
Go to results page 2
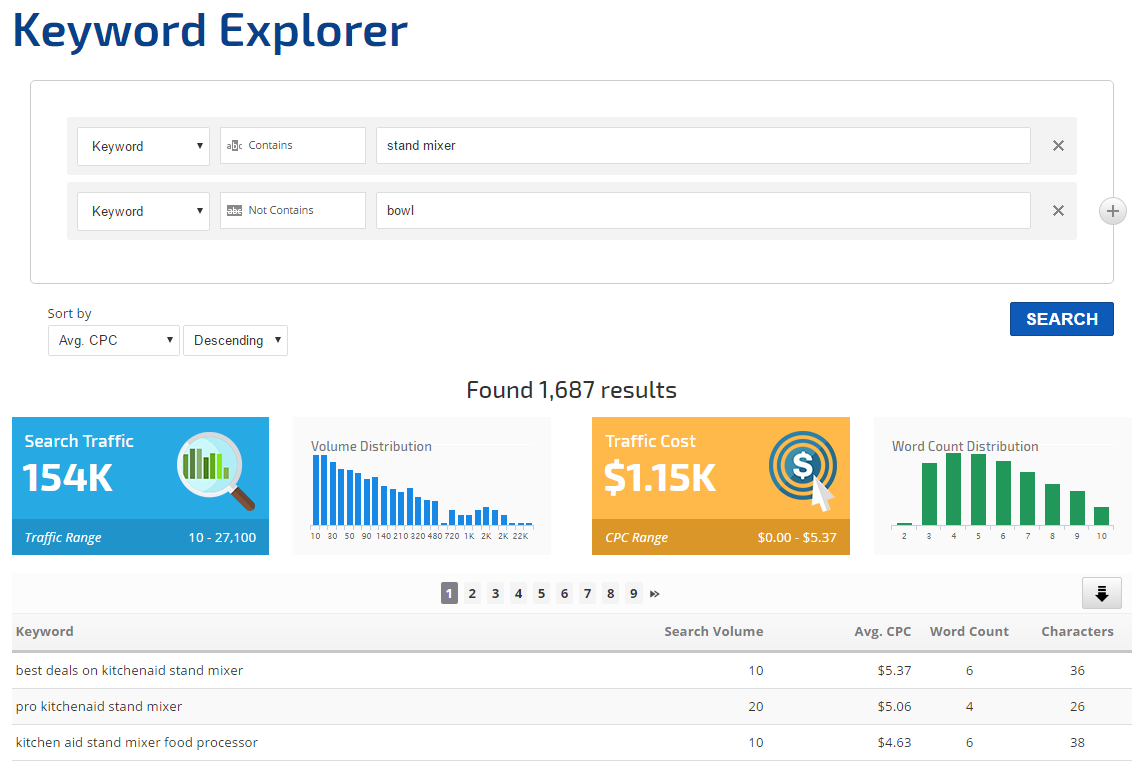[x=472, y=594]
